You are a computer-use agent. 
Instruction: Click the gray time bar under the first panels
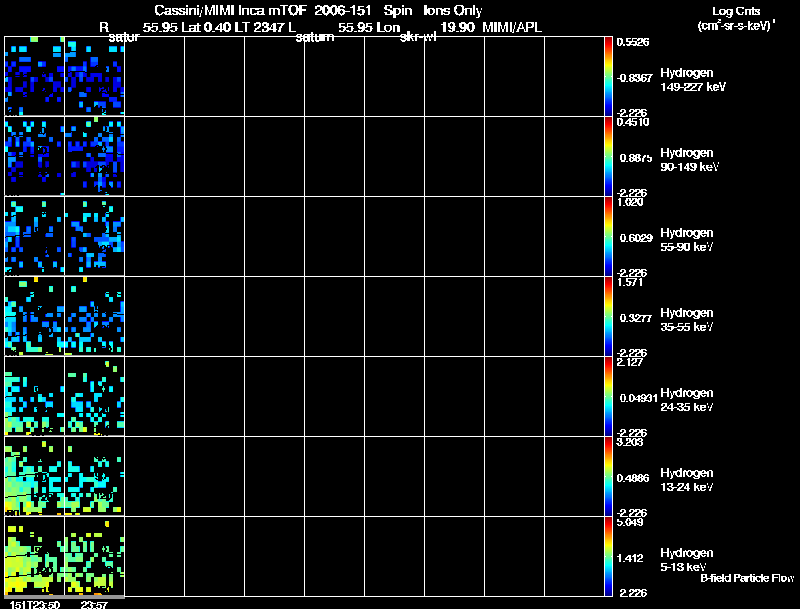click(x=64, y=597)
